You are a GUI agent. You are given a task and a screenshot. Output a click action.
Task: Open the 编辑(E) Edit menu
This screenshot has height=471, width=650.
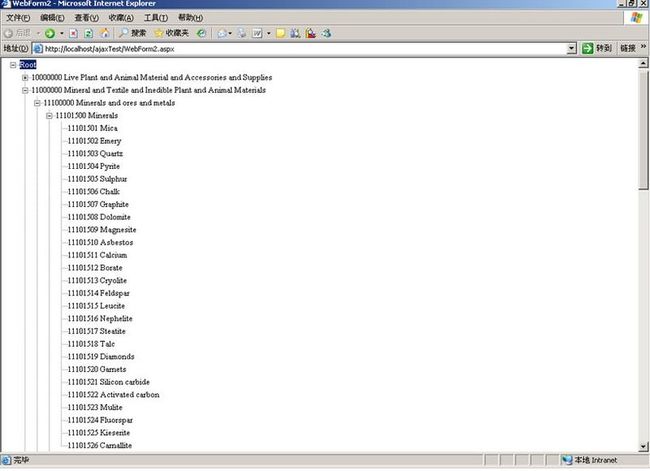pyautogui.click(x=52, y=18)
